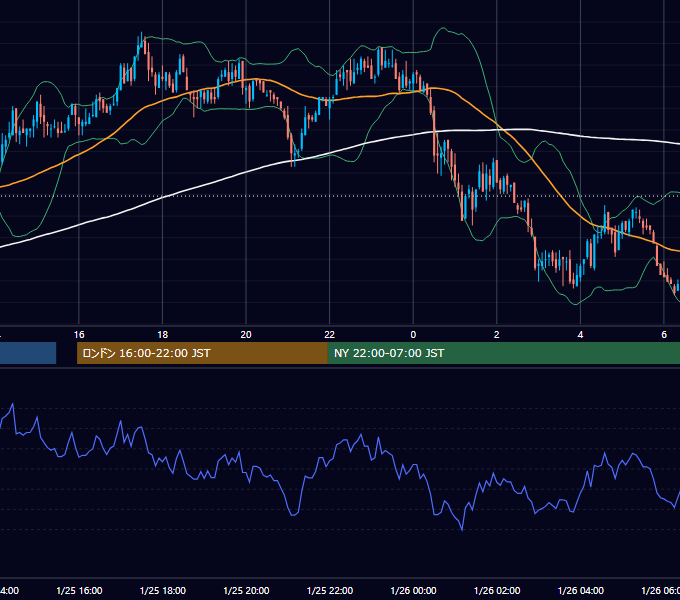The image size is (680, 600).
Task: Click hour label 20 on the price chart axis
Action: pos(246,335)
